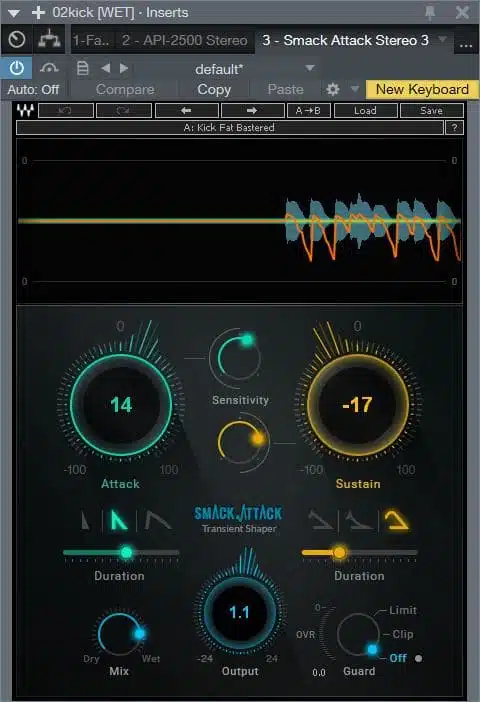Click the Paste button

coord(285,90)
